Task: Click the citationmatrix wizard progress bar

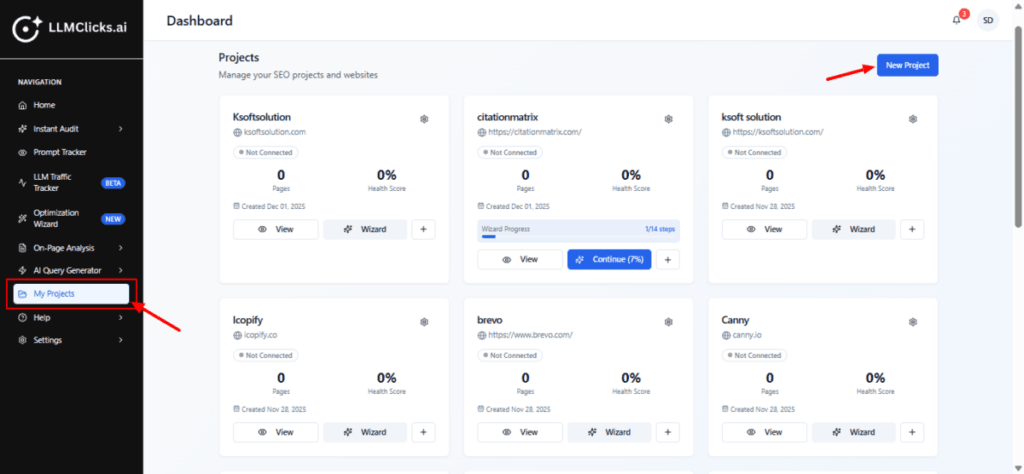Action: pos(579,232)
